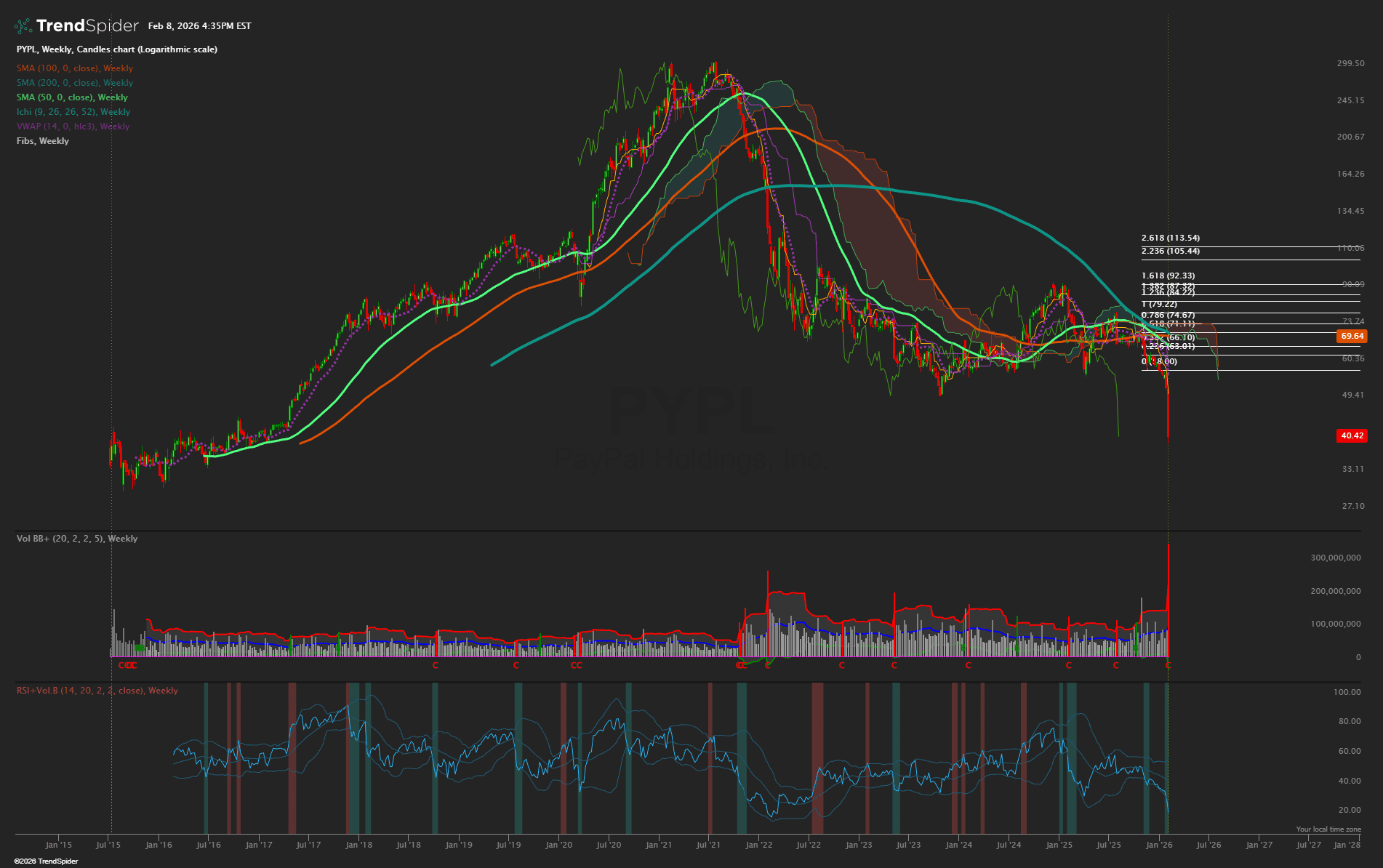The image size is (1383, 868).
Task: Click the rightmost red C marker under volume
Action: pos(1168,665)
